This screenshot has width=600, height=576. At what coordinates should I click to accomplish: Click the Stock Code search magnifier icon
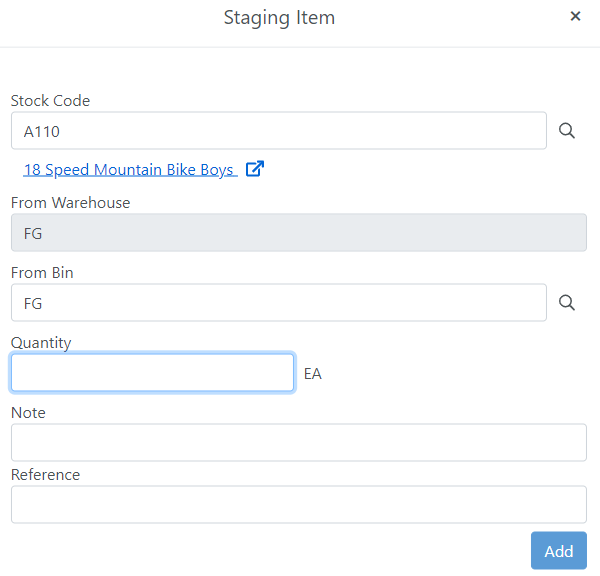coord(567,131)
